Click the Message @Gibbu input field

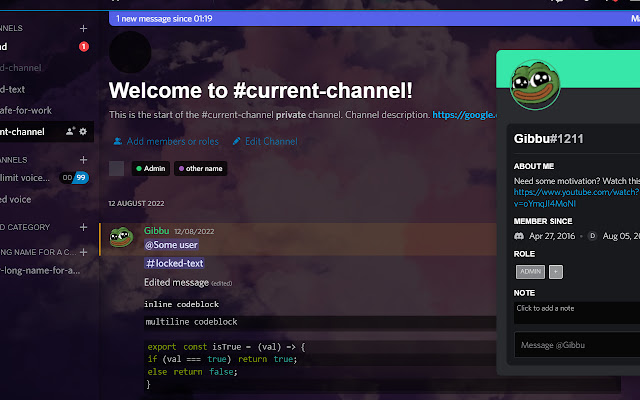[577, 345]
